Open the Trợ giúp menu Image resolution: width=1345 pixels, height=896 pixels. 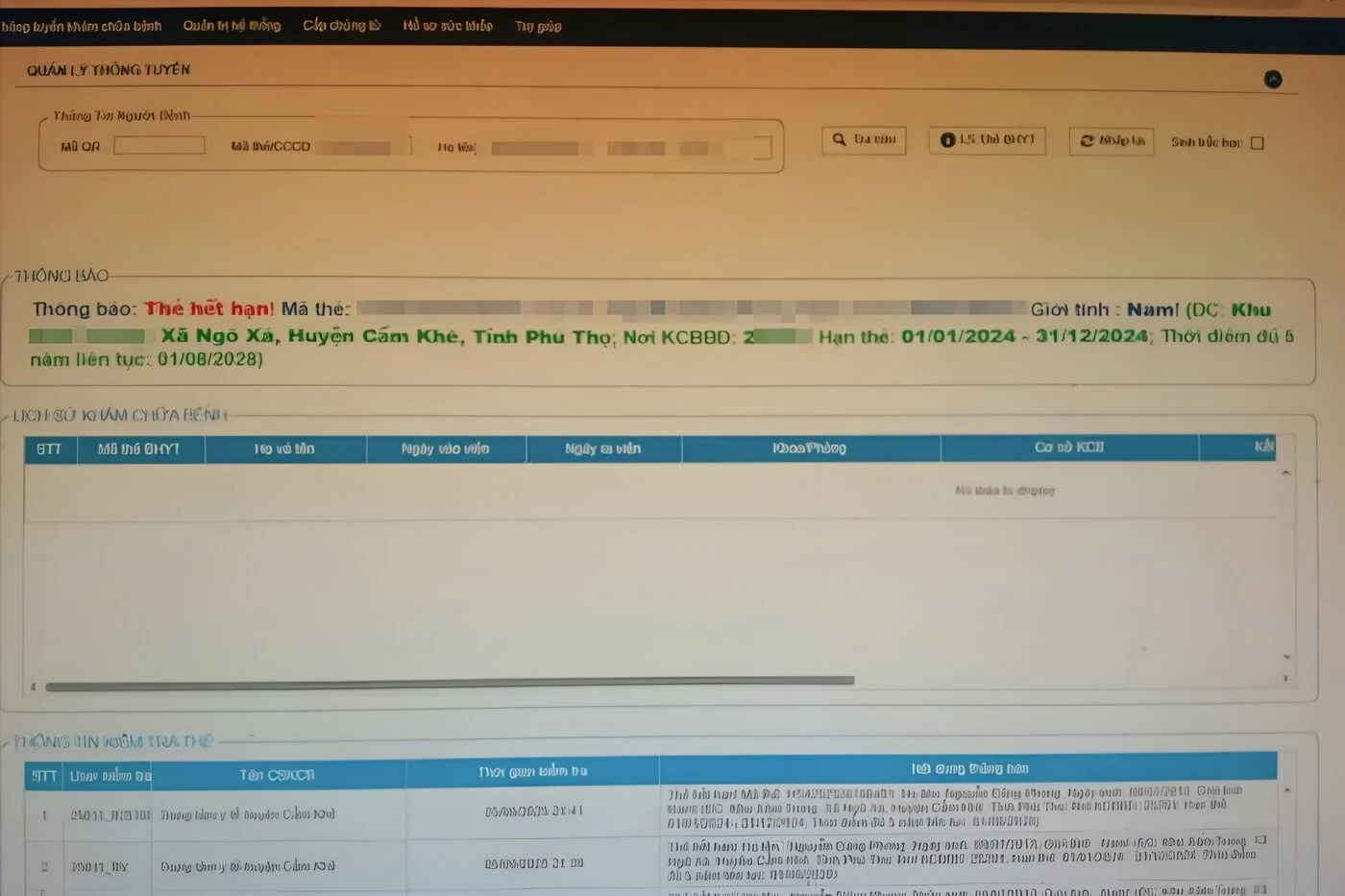538,26
